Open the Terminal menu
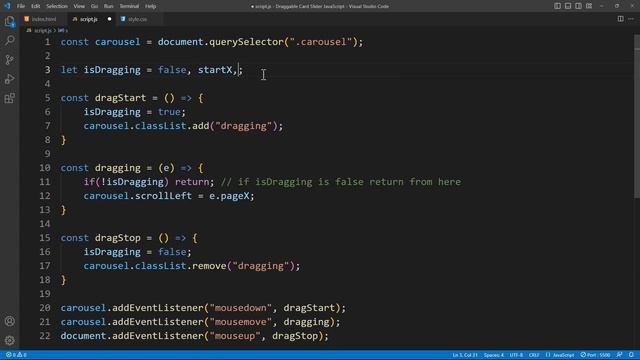 click(129, 6)
